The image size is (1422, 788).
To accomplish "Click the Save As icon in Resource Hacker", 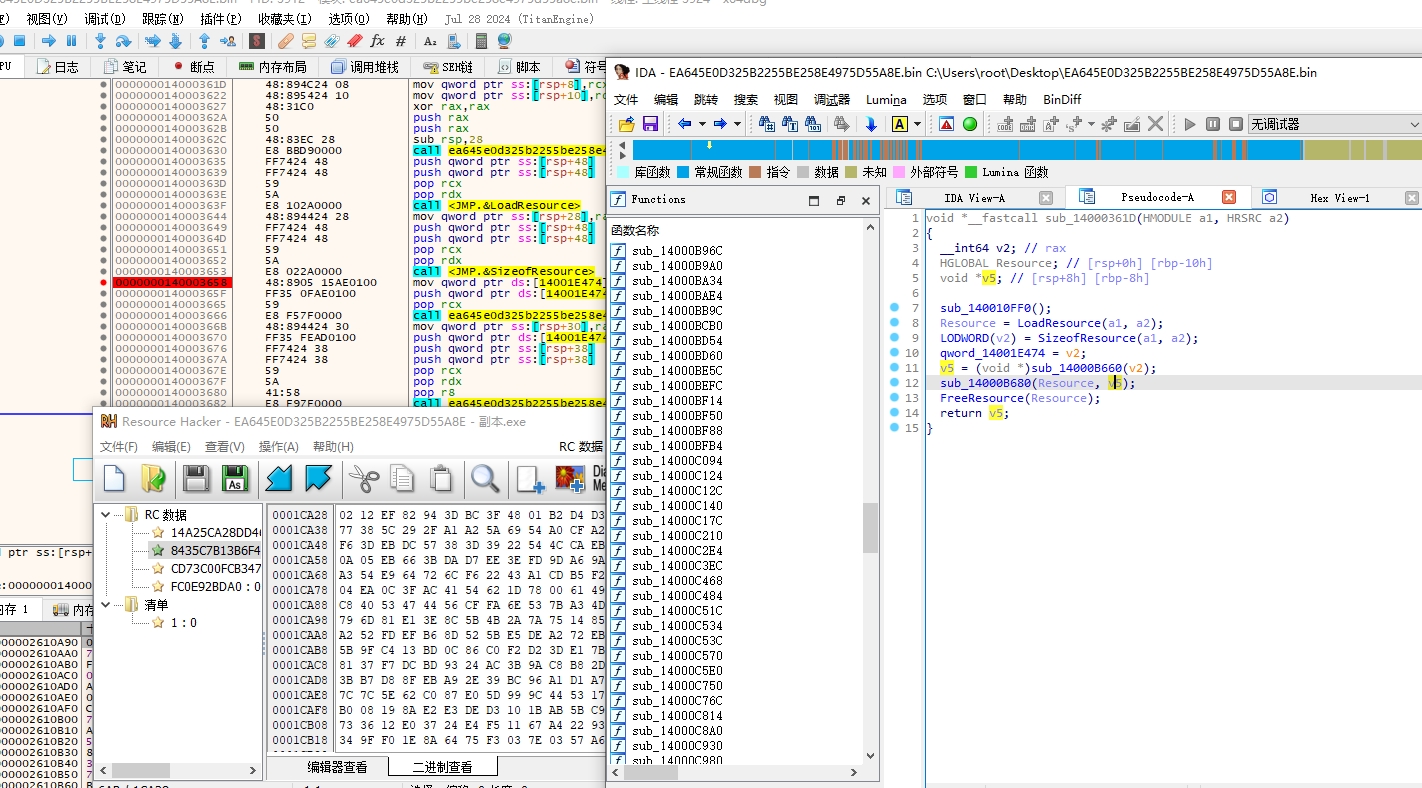I will pyautogui.click(x=236, y=478).
